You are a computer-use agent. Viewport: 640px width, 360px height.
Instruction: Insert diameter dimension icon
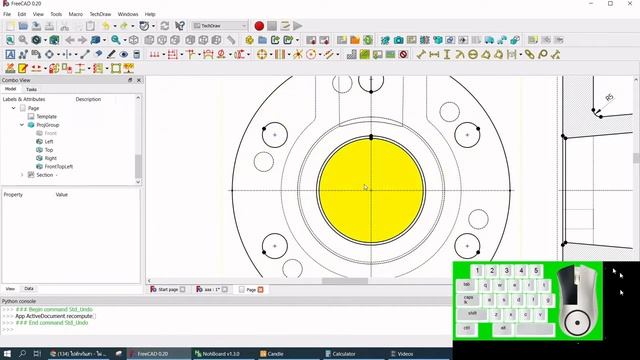pos(473,54)
